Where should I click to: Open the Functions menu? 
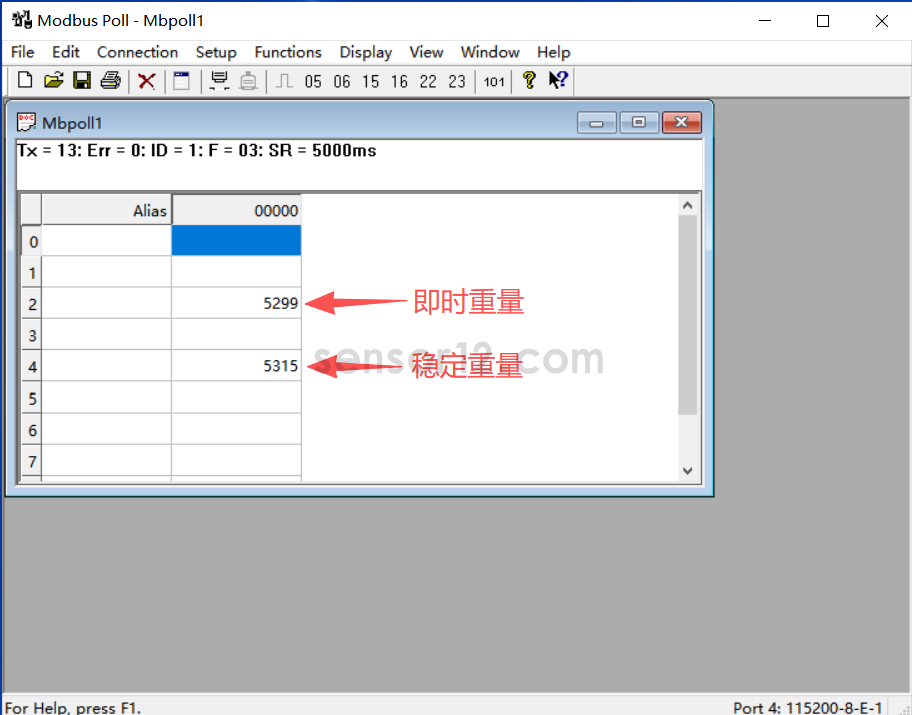(x=288, y=52)
